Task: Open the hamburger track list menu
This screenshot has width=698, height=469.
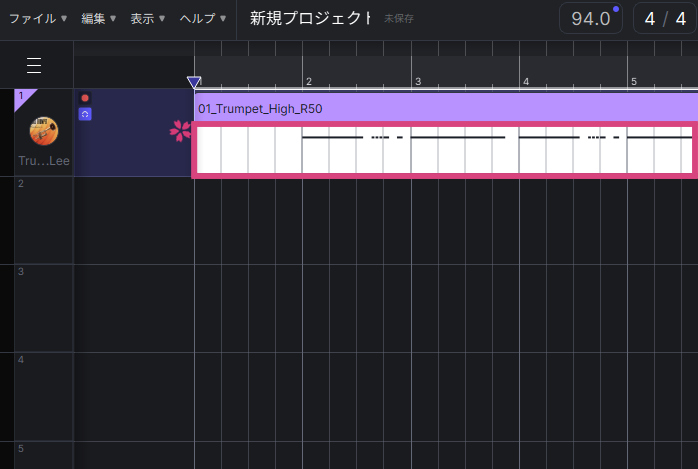Action: [x=34, y=66]
